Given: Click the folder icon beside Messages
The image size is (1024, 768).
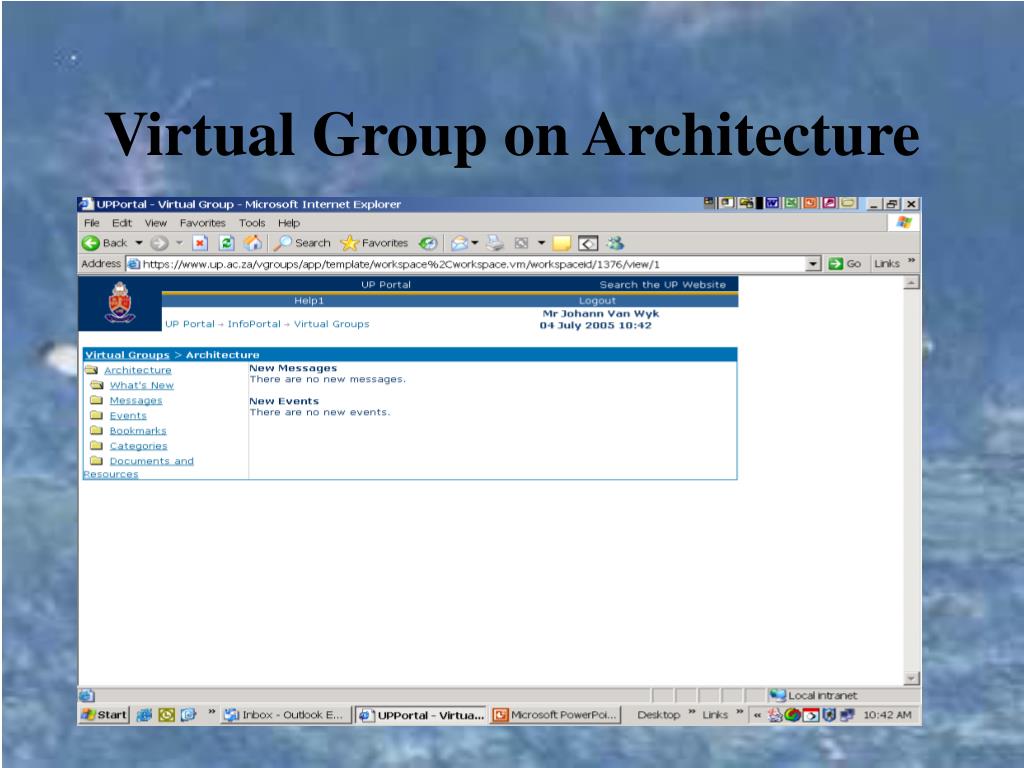Looking at the screenshot, I should pyautogui.click(x=97, y=400).
